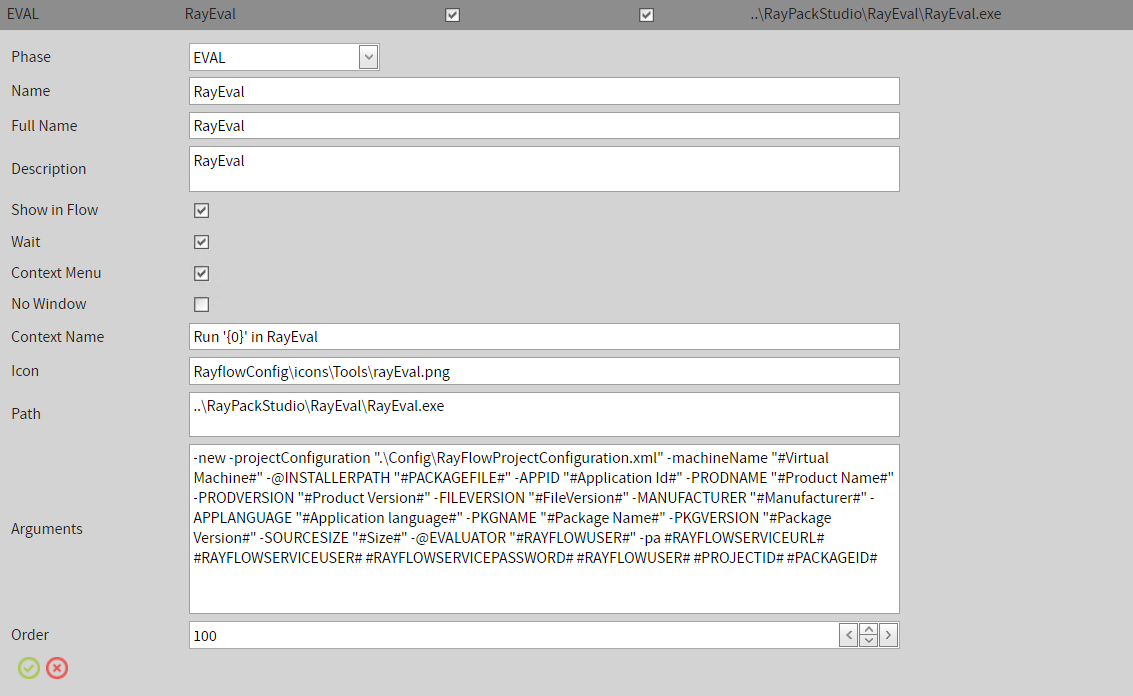Decrease Order with the left arrow button
Image resolution: width=1133 pixels, height=696 pixels.
(x=848, y=635)
